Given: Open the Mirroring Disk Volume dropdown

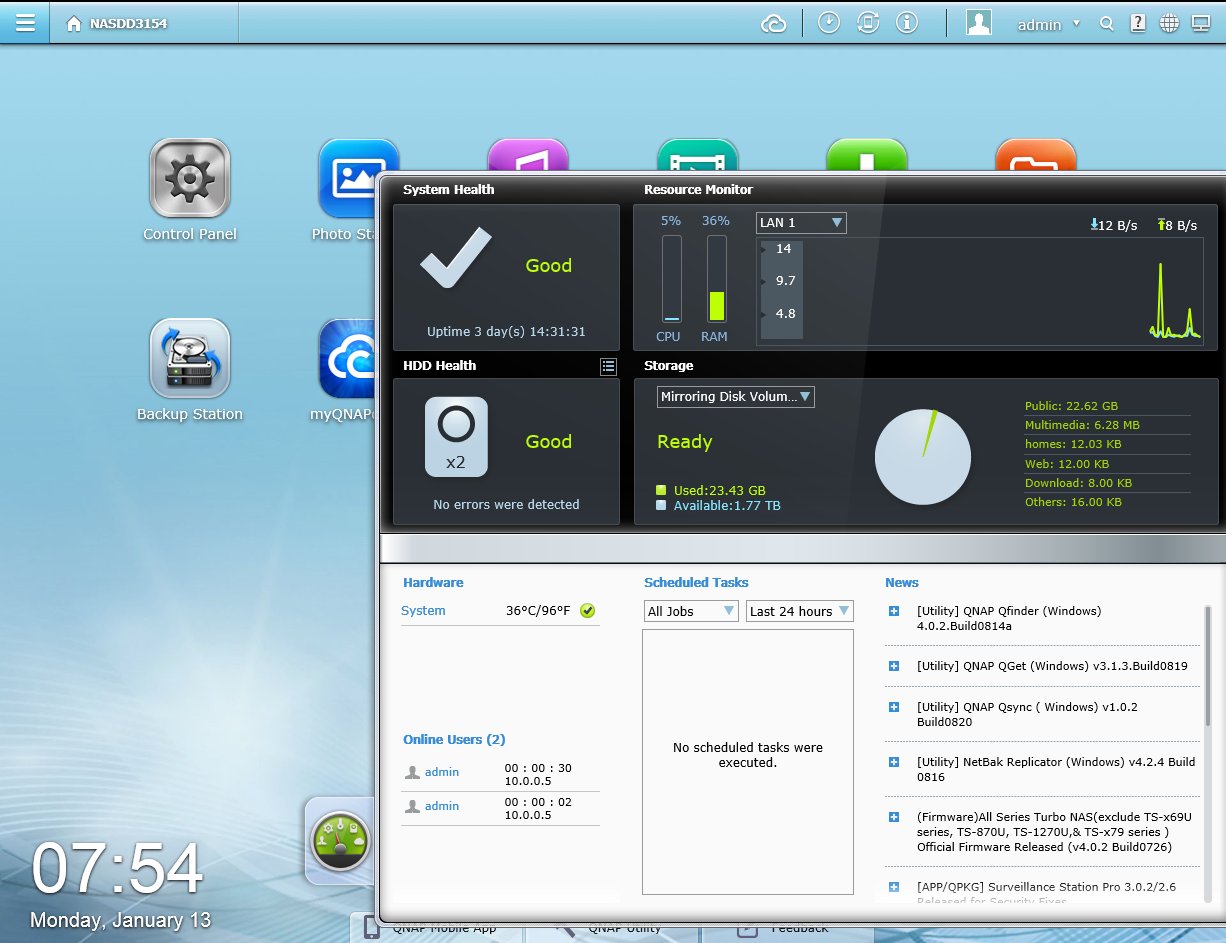Looking at the screenshot, I should click(736, 396).
